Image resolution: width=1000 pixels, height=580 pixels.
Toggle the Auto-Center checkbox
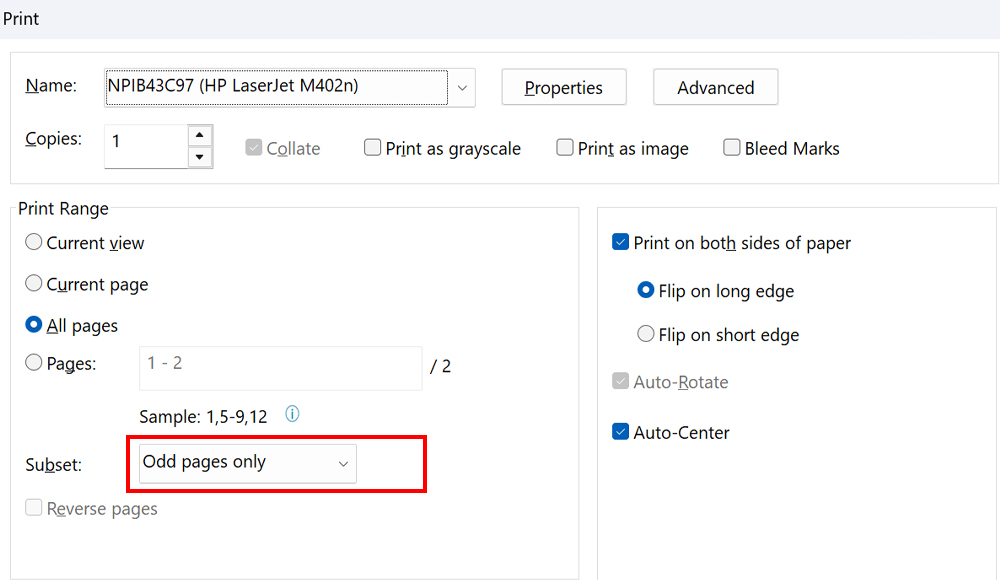point(620,432)
